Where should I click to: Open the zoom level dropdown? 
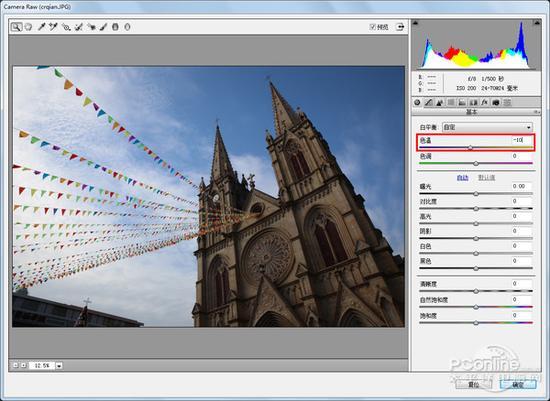tap(59, 366)
